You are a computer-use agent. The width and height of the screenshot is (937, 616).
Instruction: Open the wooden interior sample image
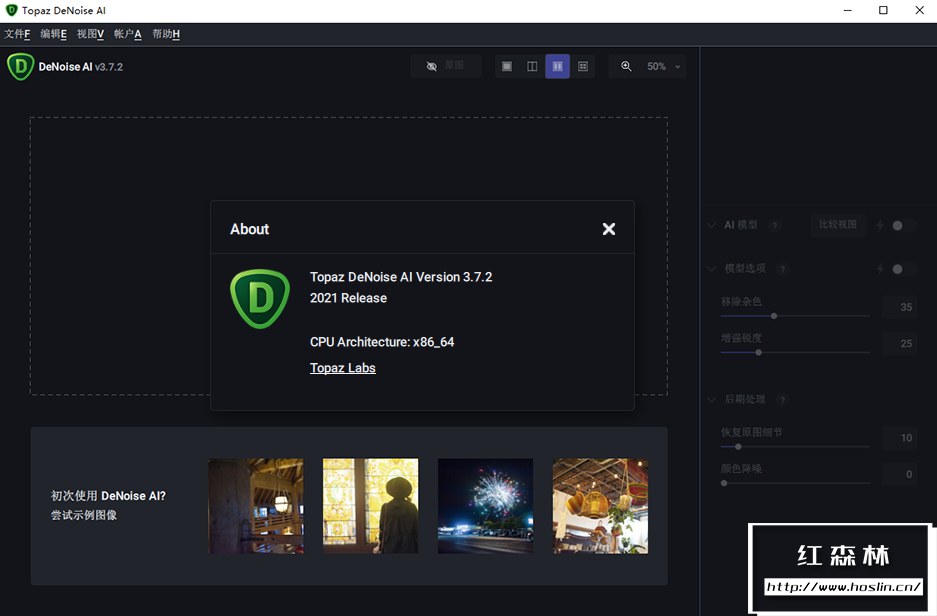click(x=256, y=506)
